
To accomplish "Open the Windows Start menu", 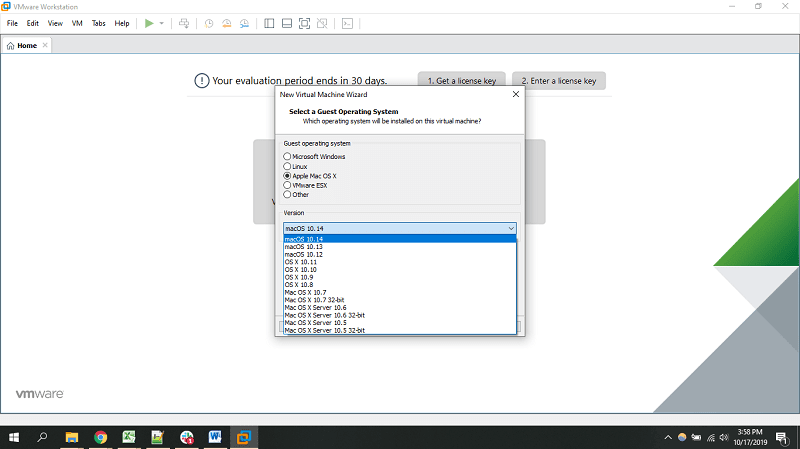I will click(x=14, y=437).
